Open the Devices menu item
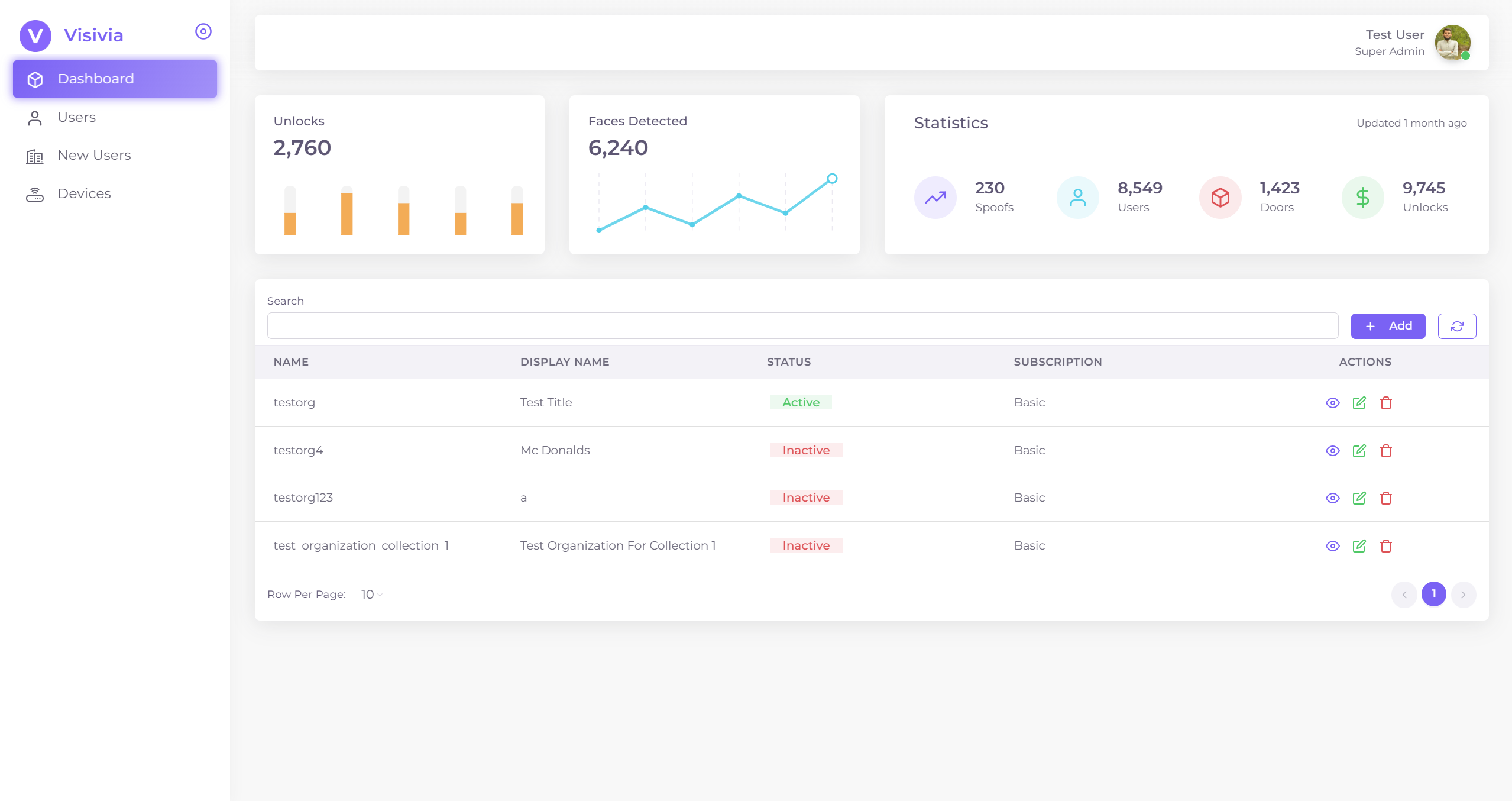1512x801 pixels. click(x=84, y=193)
